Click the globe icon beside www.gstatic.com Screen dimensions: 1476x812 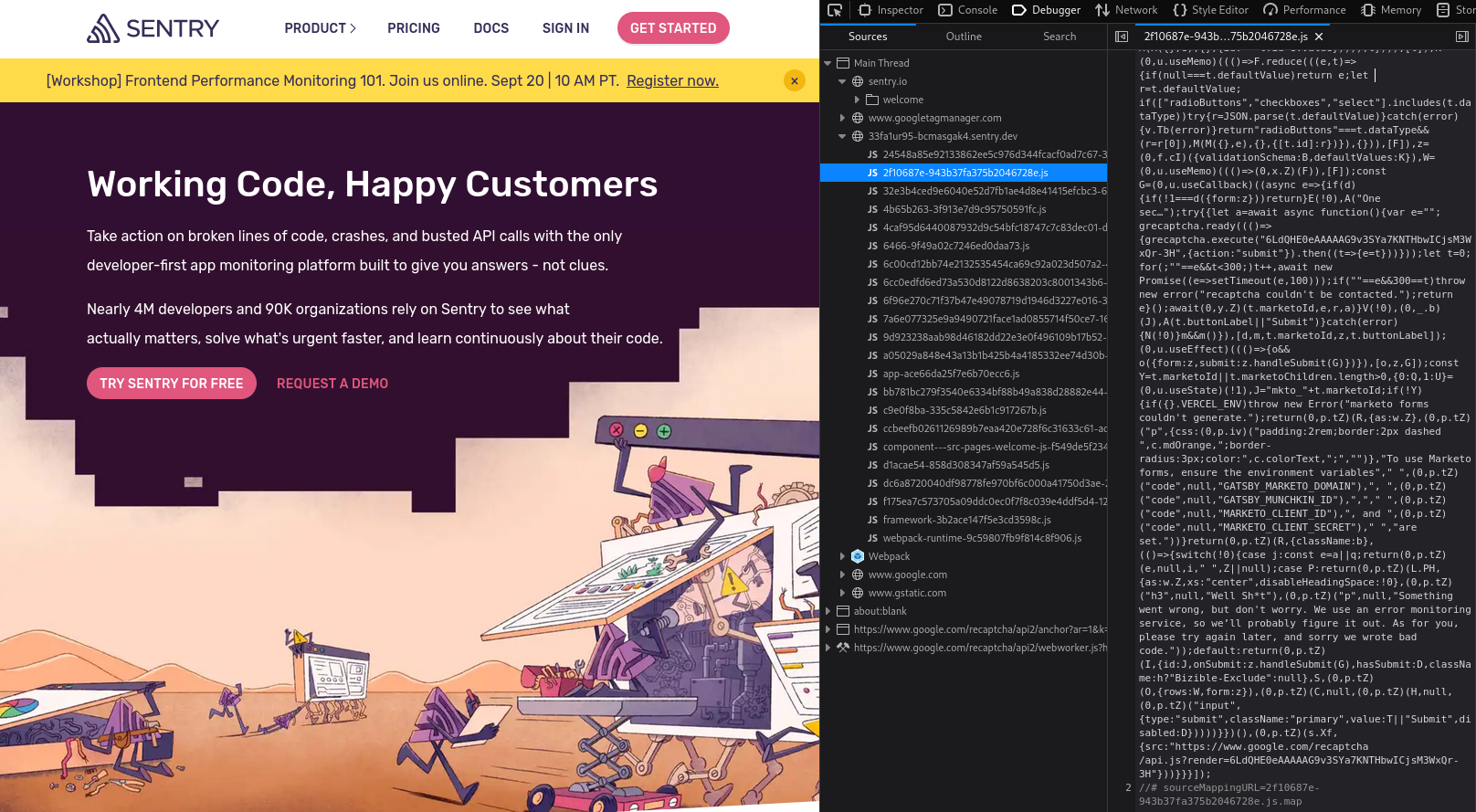click(858, 593)
